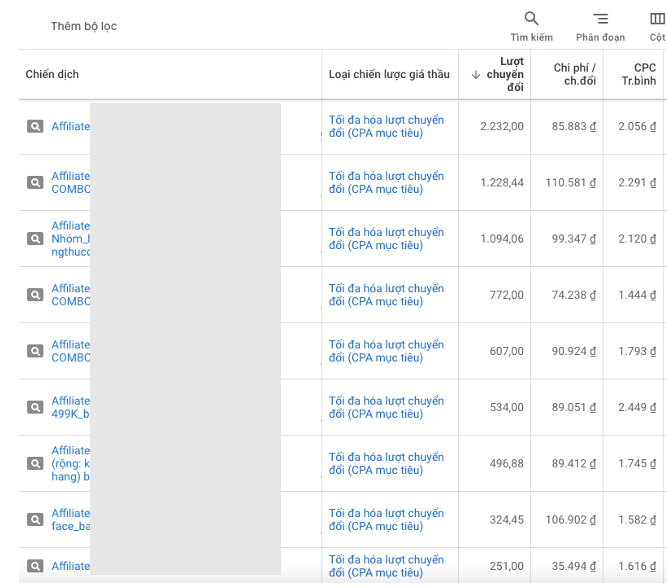Click the search campaign icon in 2.232,00 row
Viewport: 667px width, 588px height.
(x=35, y=126)
